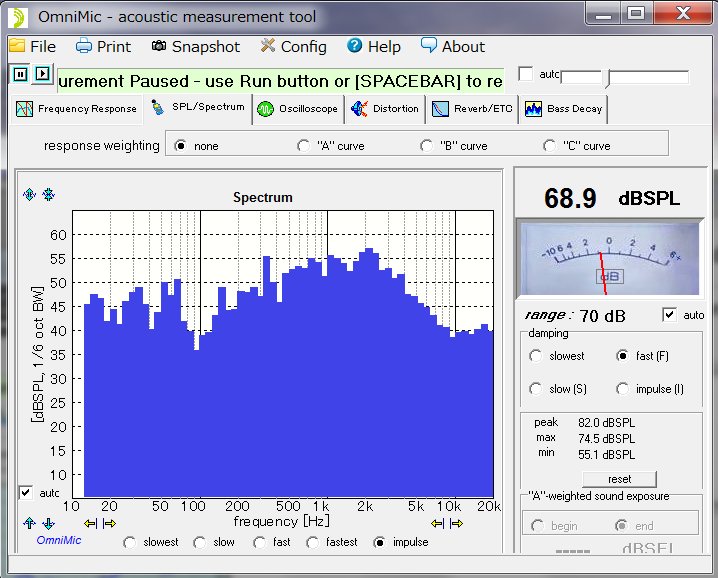Image resolution: width=718 pixels, height=578 pixels.
Task: Toggle the auto checkbox below the graph axis
Action: tap(25, 493)
